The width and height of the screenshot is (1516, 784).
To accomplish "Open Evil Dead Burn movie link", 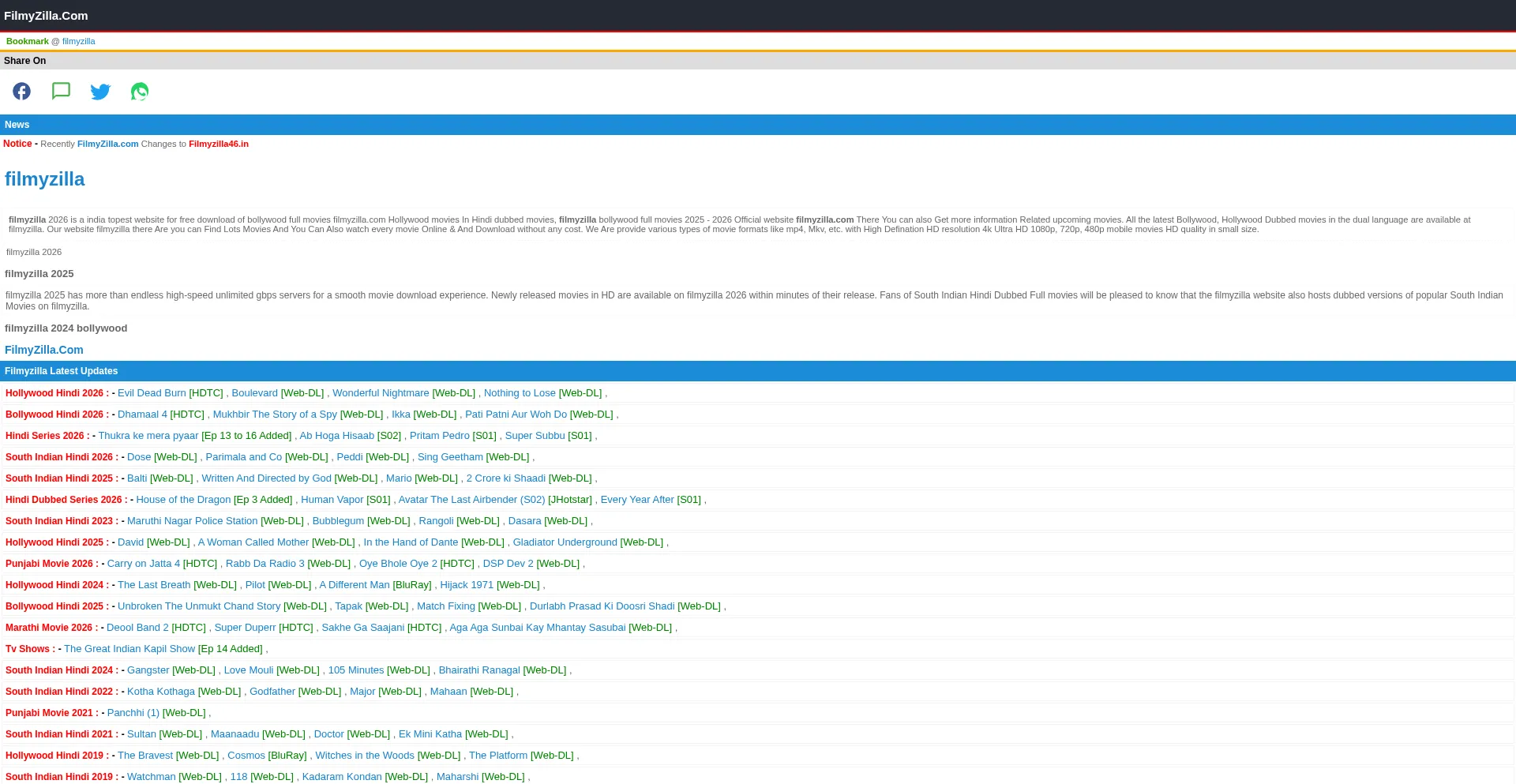I will pyautogui.click(x=152, y=393).
